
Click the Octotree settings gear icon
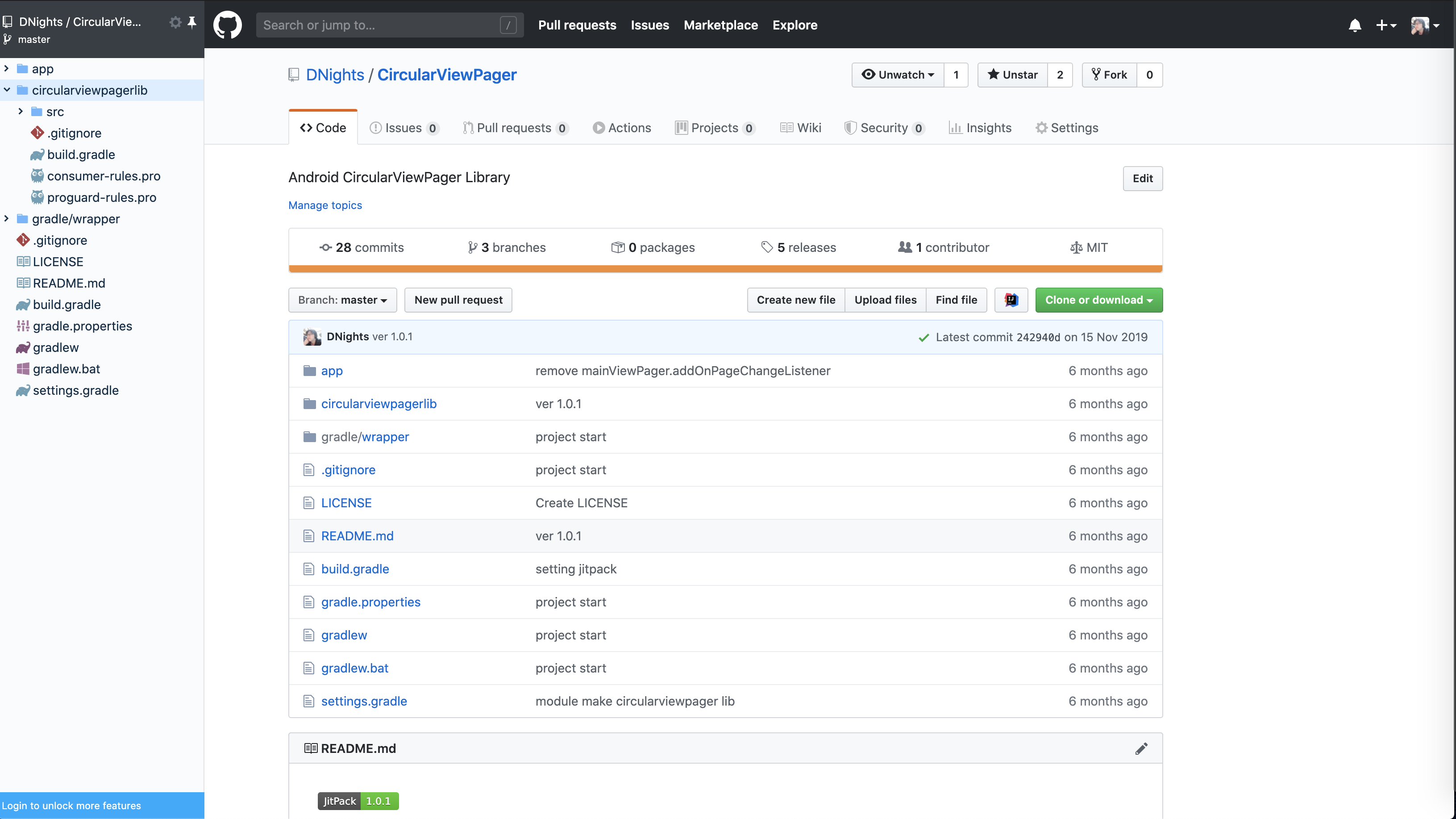click(x=175, y=22)
